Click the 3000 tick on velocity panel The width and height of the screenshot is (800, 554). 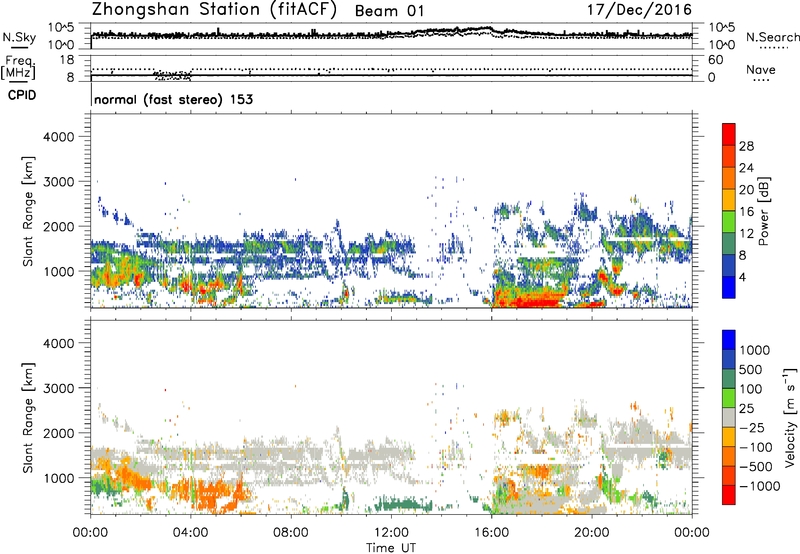coord(58,388)
